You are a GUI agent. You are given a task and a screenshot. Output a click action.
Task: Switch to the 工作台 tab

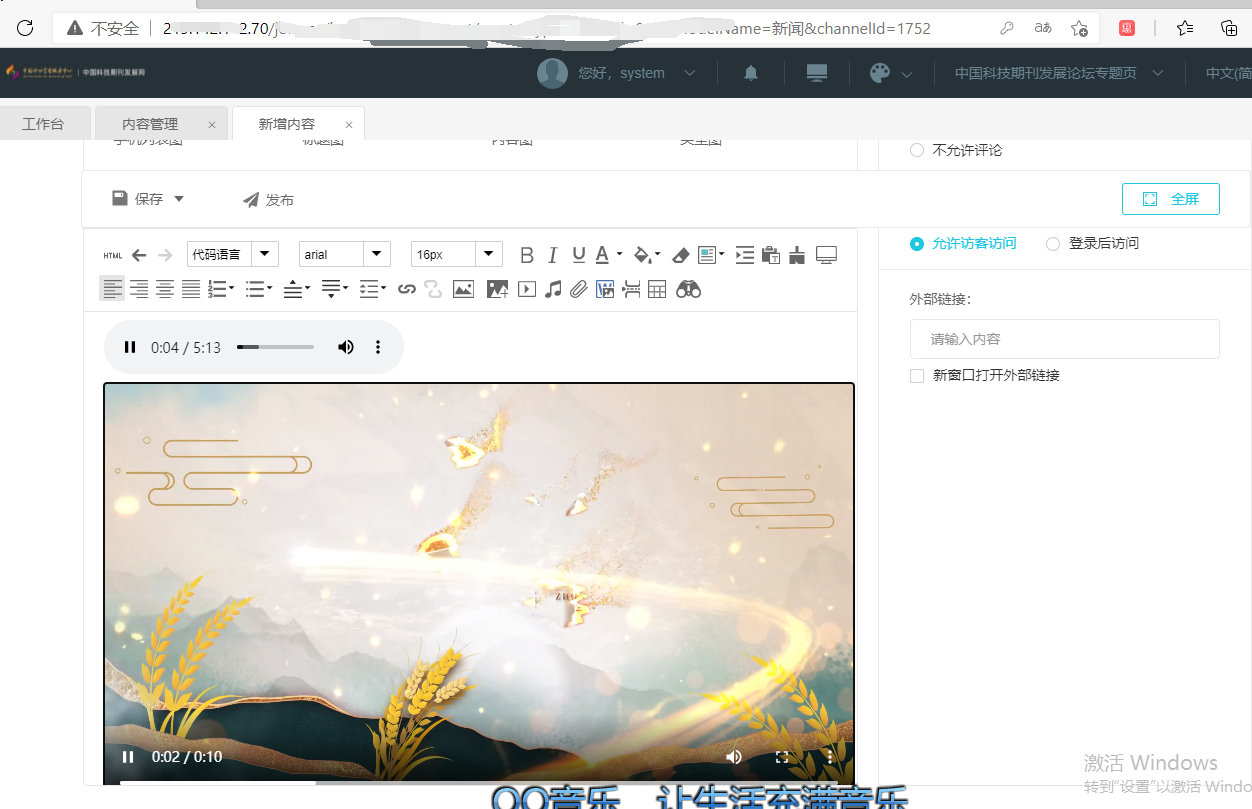(43, 124)
